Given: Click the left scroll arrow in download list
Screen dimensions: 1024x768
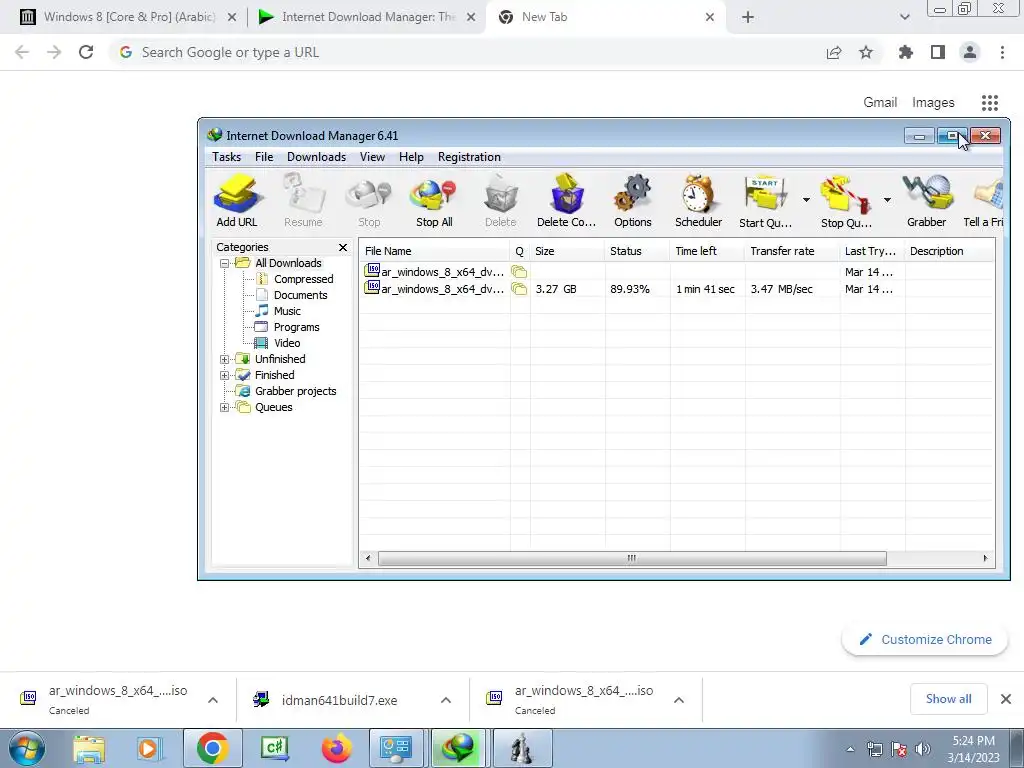Looking at the screenshot, I should coord(368,558).
